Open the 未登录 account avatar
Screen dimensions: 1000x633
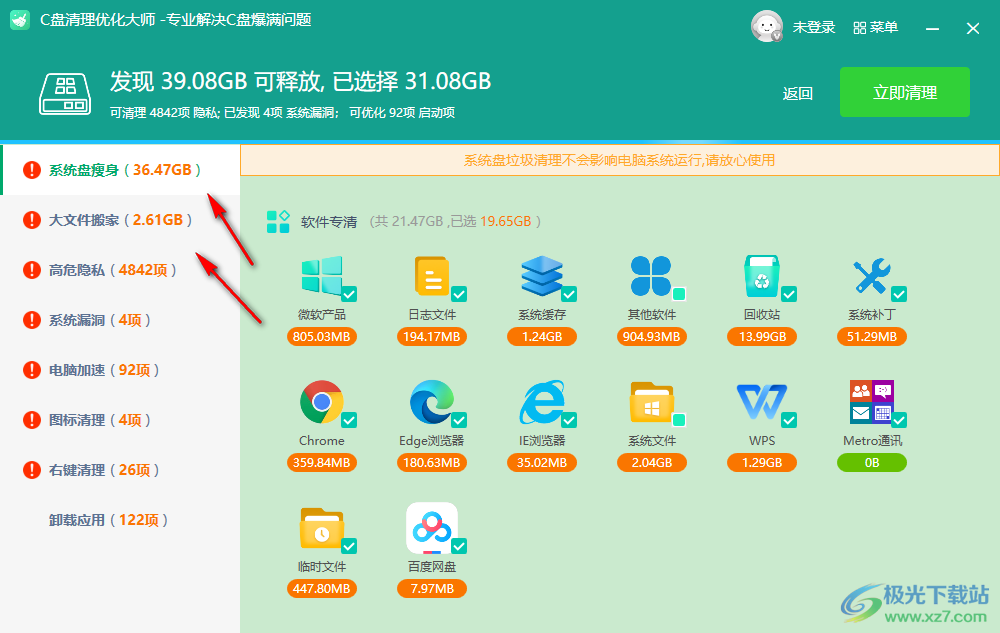pyautogui.click(x=767, y=27)
